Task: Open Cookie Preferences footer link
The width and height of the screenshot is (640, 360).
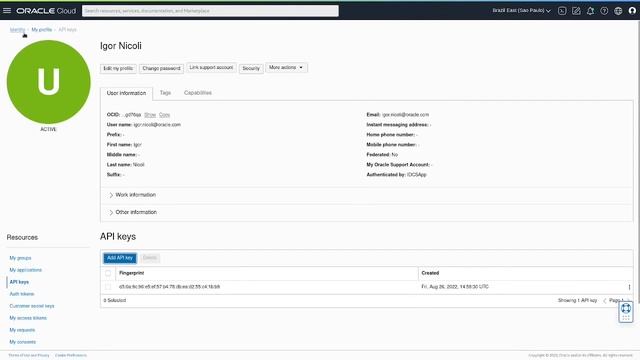Action: [71, 356]
